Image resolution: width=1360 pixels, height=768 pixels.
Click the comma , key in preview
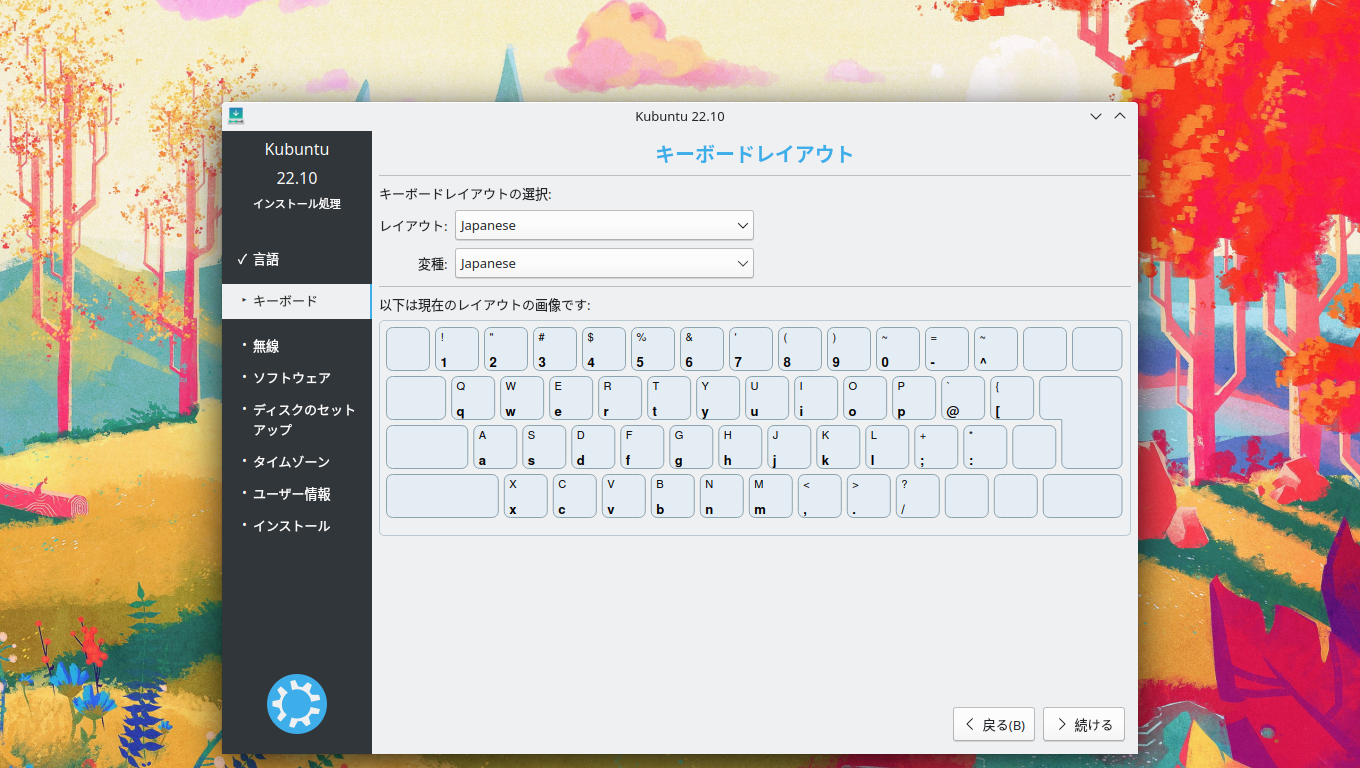pyautogui.click(x=820, y=496)
